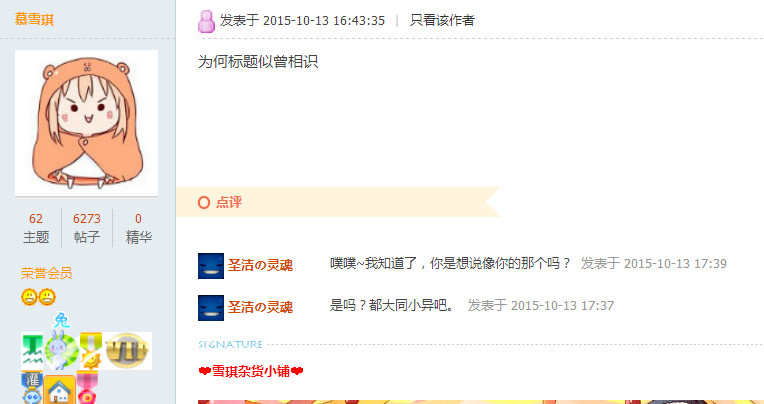The image size is (764, 404).
Task: Open 圣洁の灵魂 name on first comment
Action: 260,265
